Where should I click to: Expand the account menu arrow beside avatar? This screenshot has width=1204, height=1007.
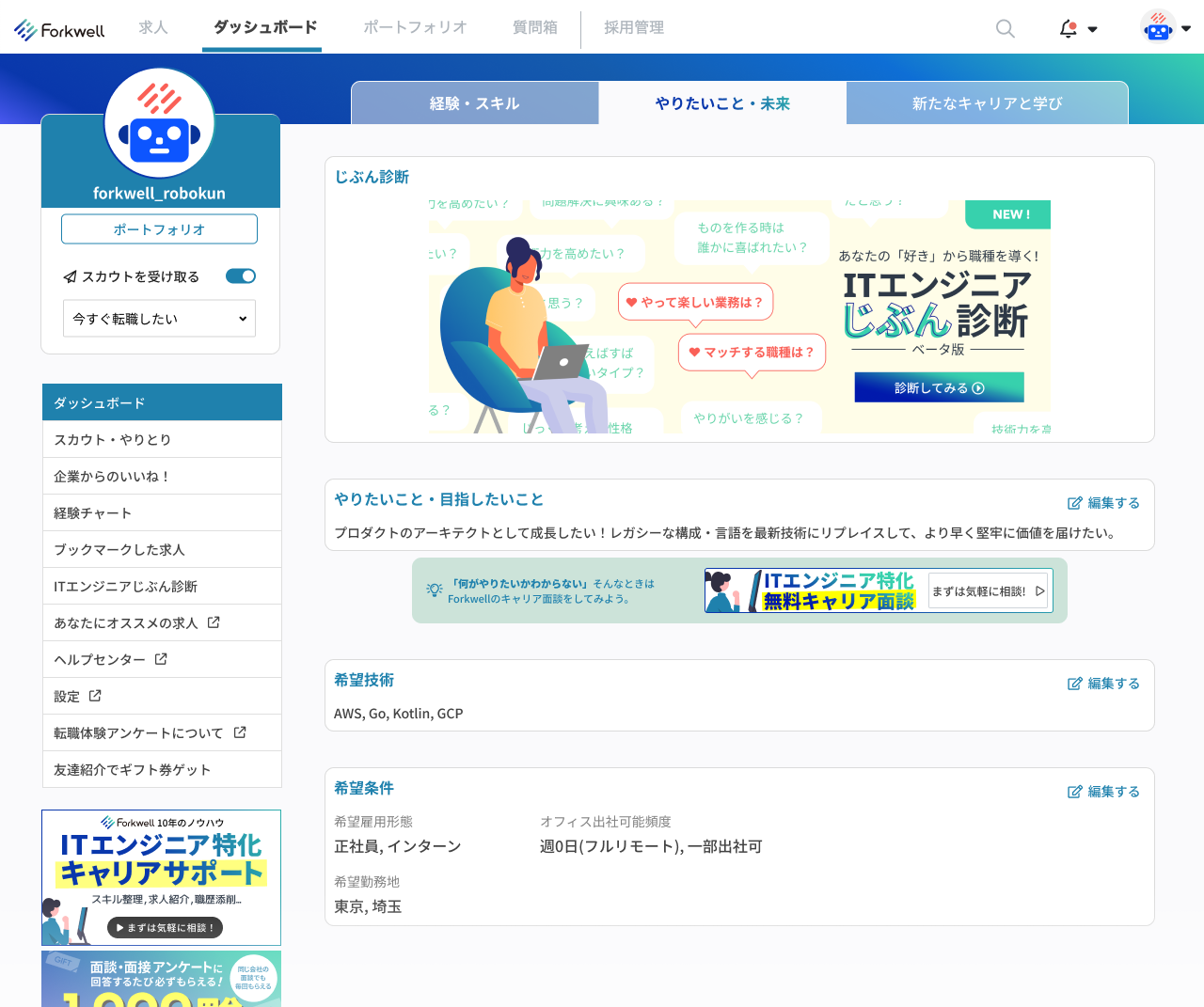click(1186, 28)
